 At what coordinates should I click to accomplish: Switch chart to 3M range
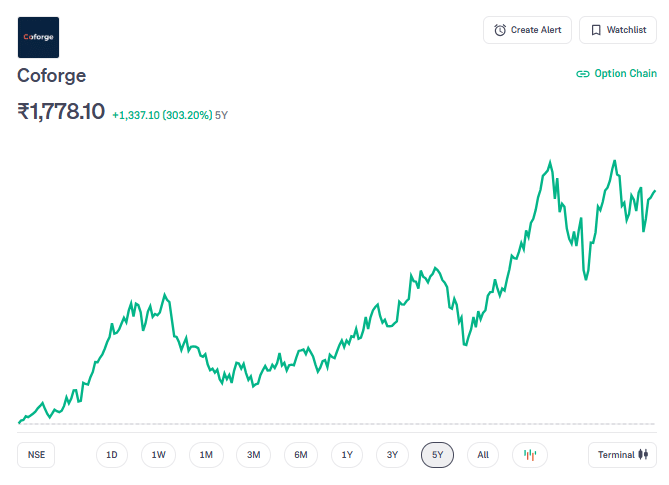click(x=254, y=455)
